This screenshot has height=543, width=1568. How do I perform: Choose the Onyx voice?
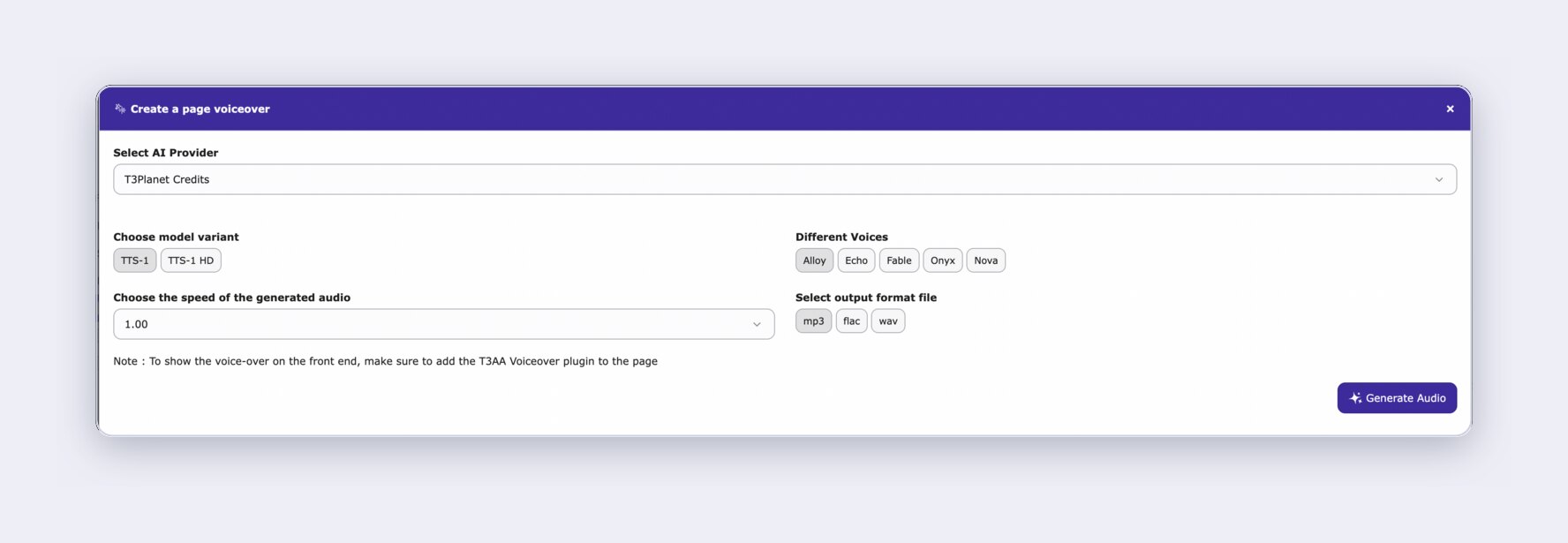942,260
